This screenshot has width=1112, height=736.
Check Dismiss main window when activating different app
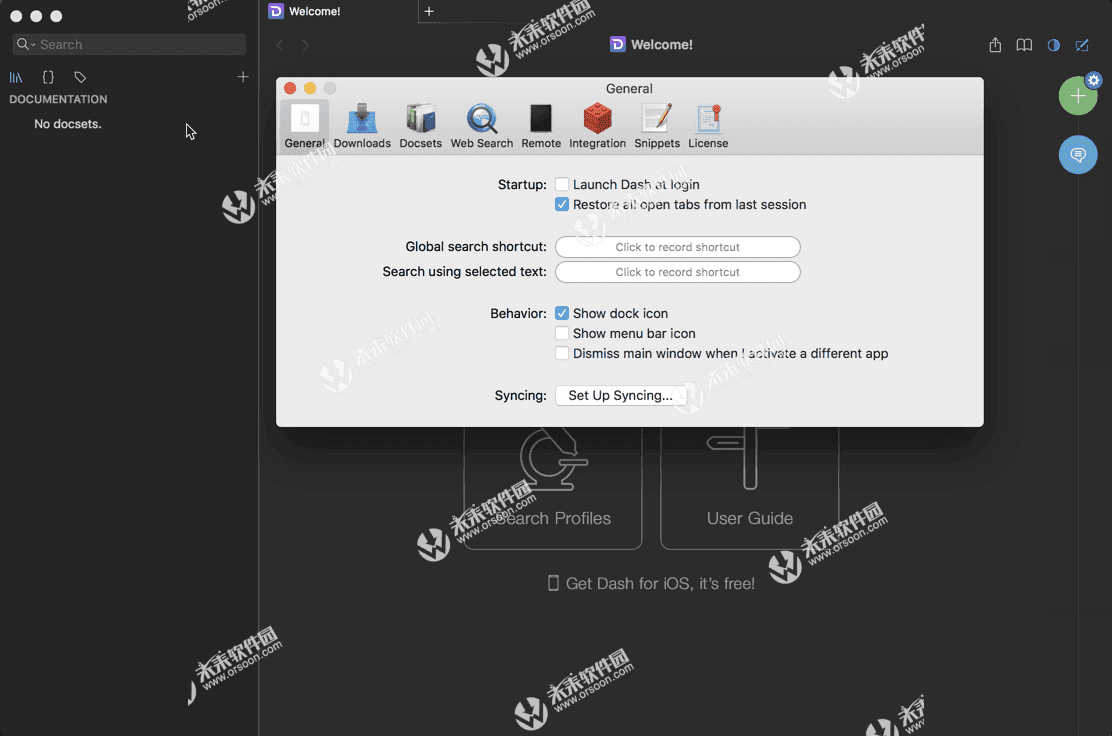562,353
